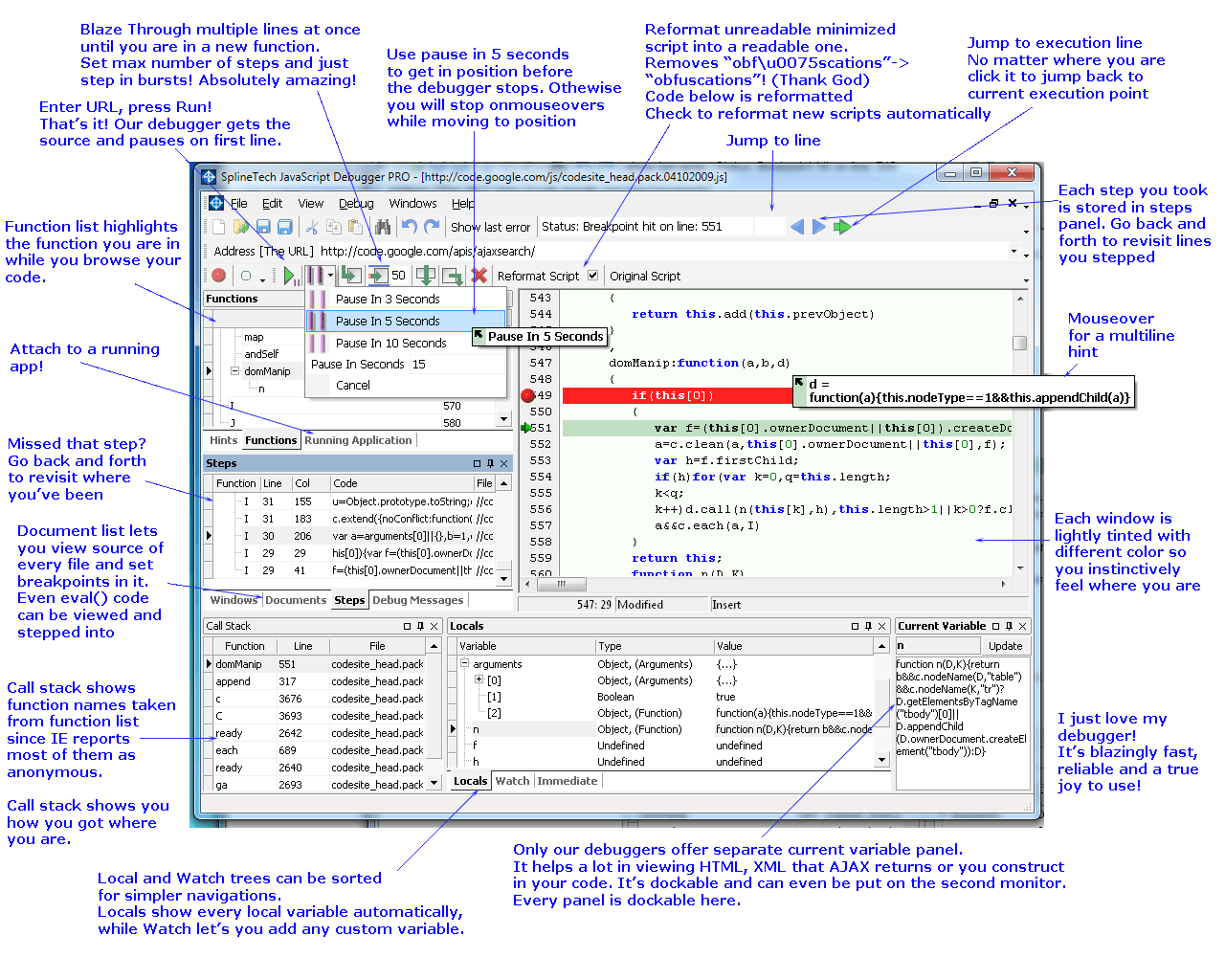Open Find with the binoculars icon
Image resolution: width=1225 pixels, height=980 pixels.
click(383, 227)
